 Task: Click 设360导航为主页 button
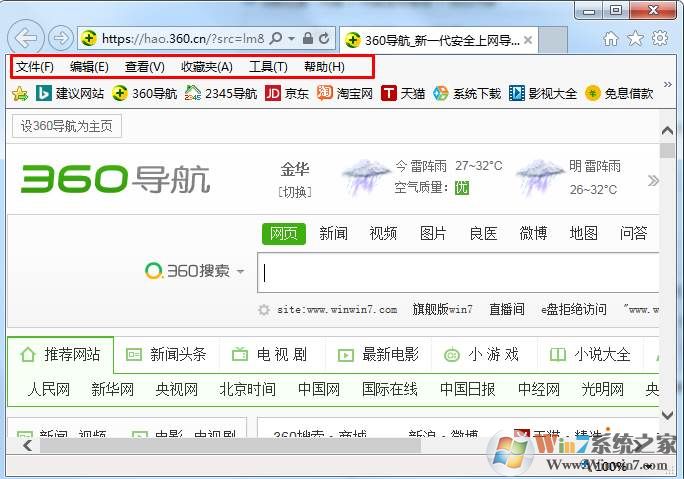66,126
